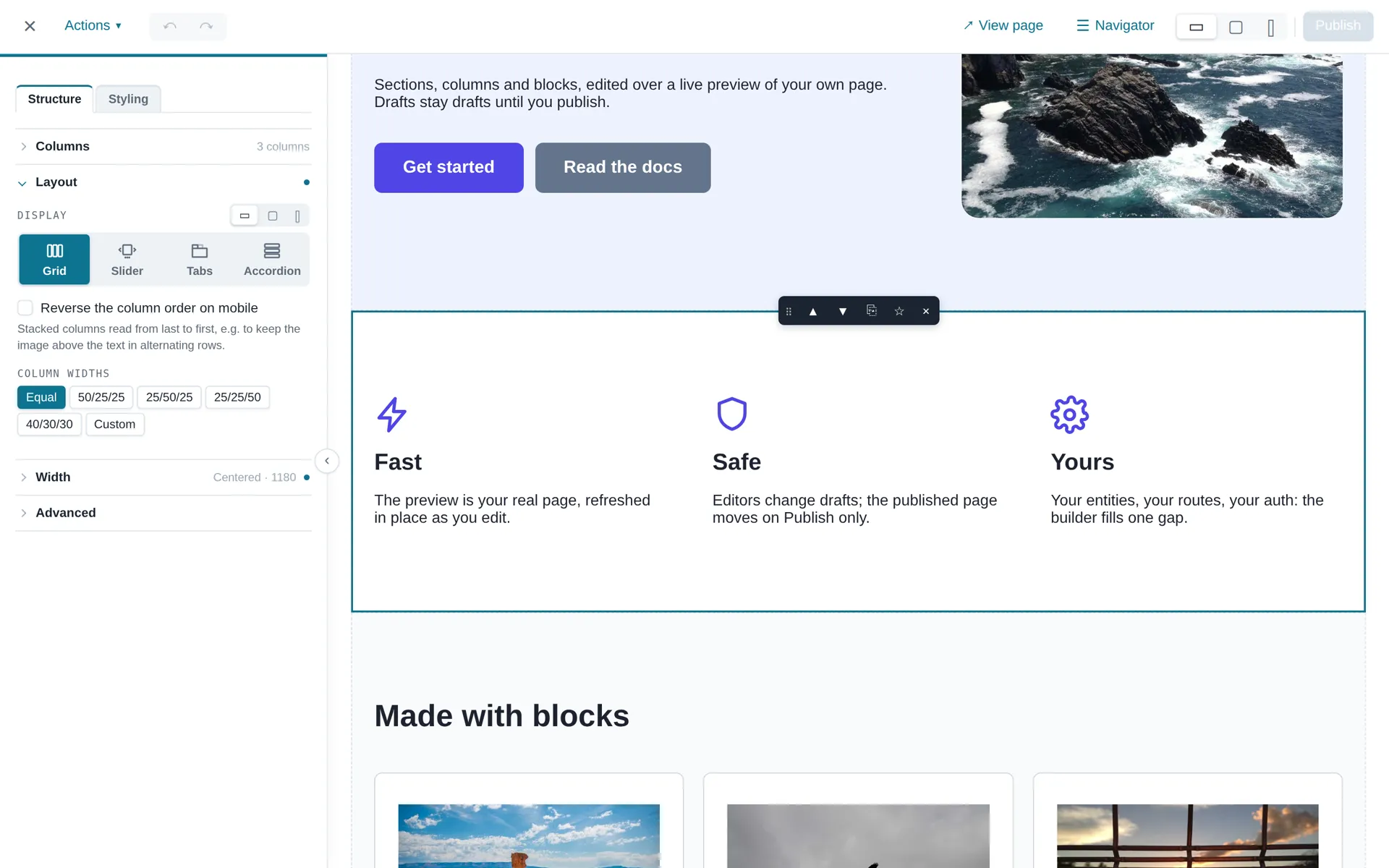Choose Tabs display mode

pyautogui.click(x=200, y=259)
